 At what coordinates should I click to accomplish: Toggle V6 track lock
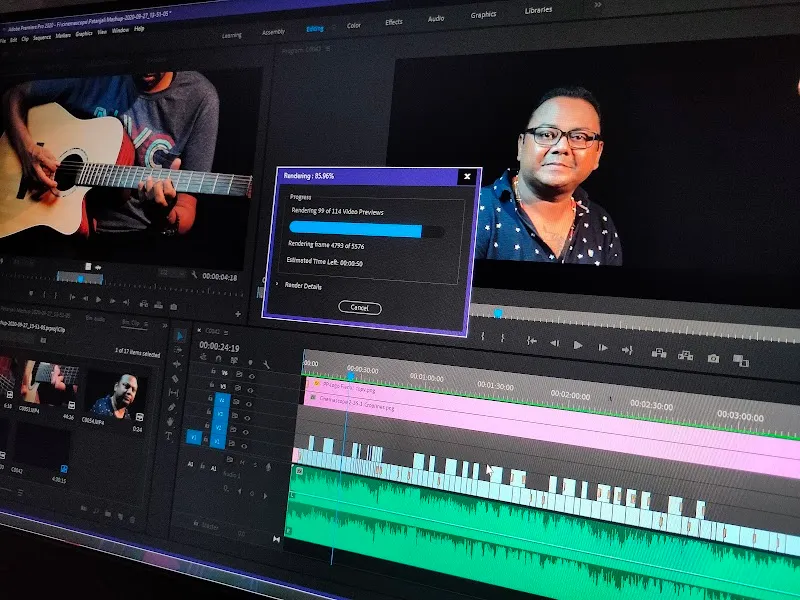click(x=213, y=371)
